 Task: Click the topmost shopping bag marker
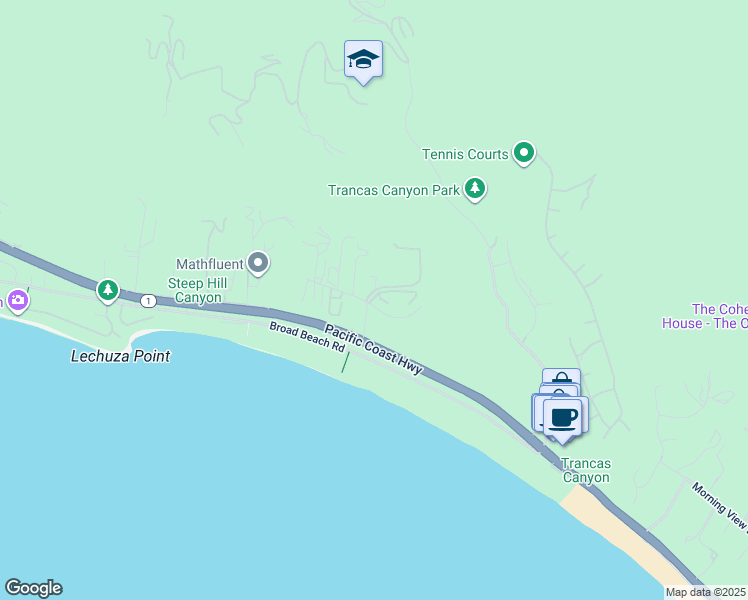pyautogui.click(x=561, y=376)
